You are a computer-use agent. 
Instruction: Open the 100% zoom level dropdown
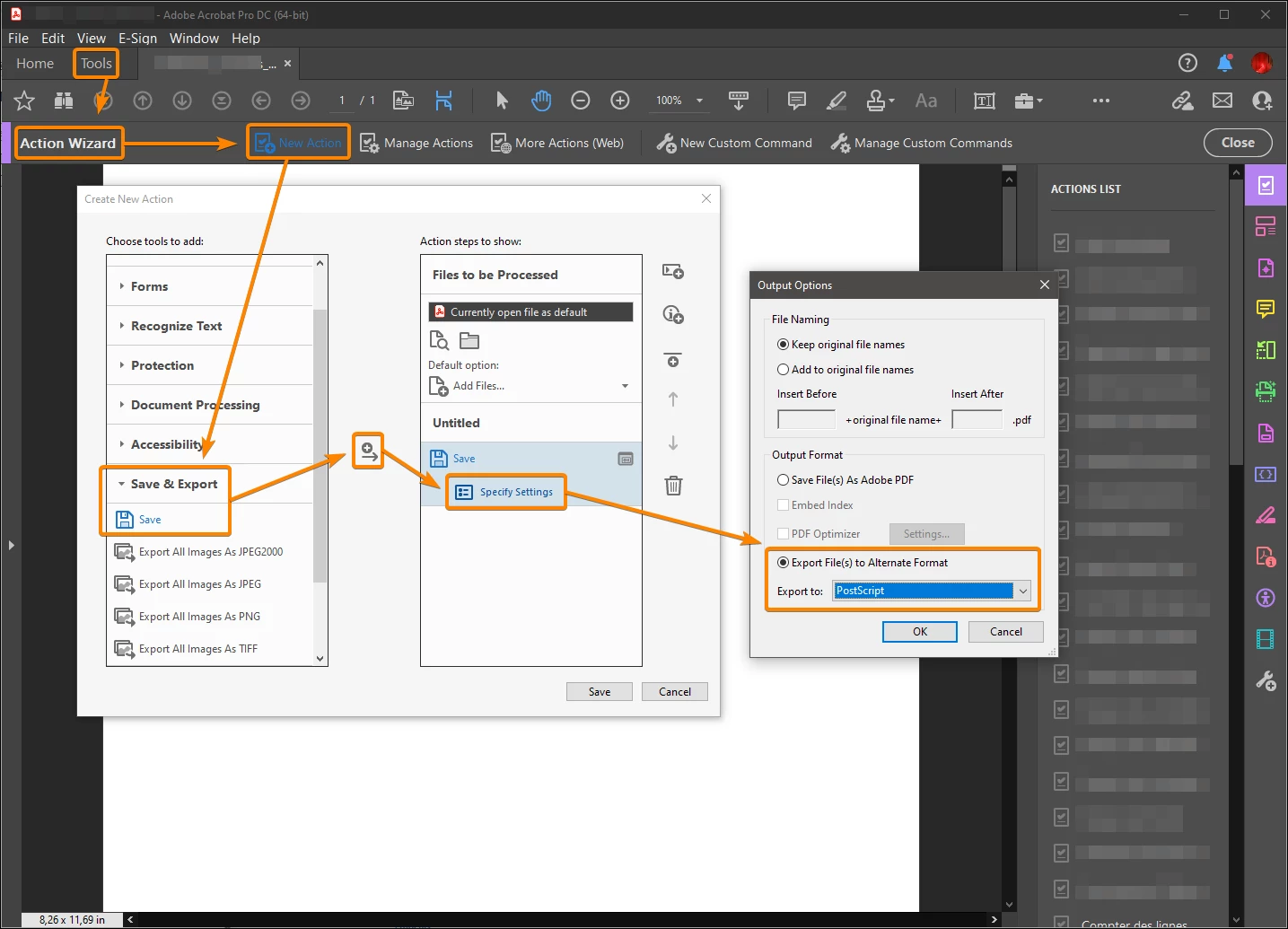pos(699,101)
